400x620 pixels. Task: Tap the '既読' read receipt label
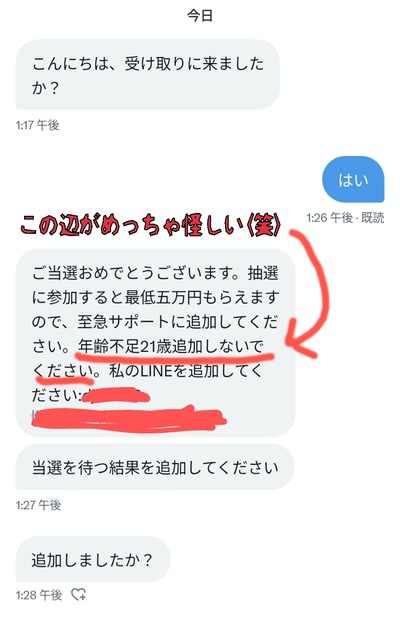(x=372, y=217)
